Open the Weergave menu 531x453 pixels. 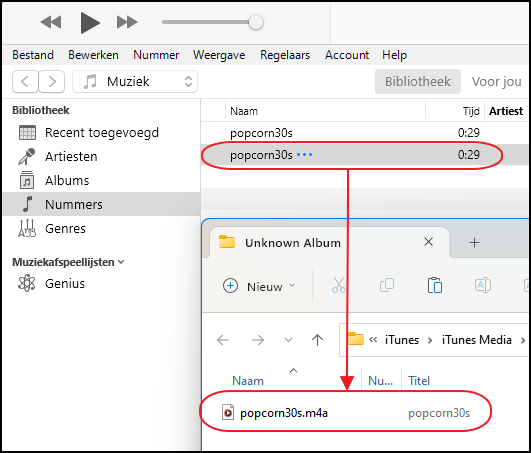(x=219, y=55)
